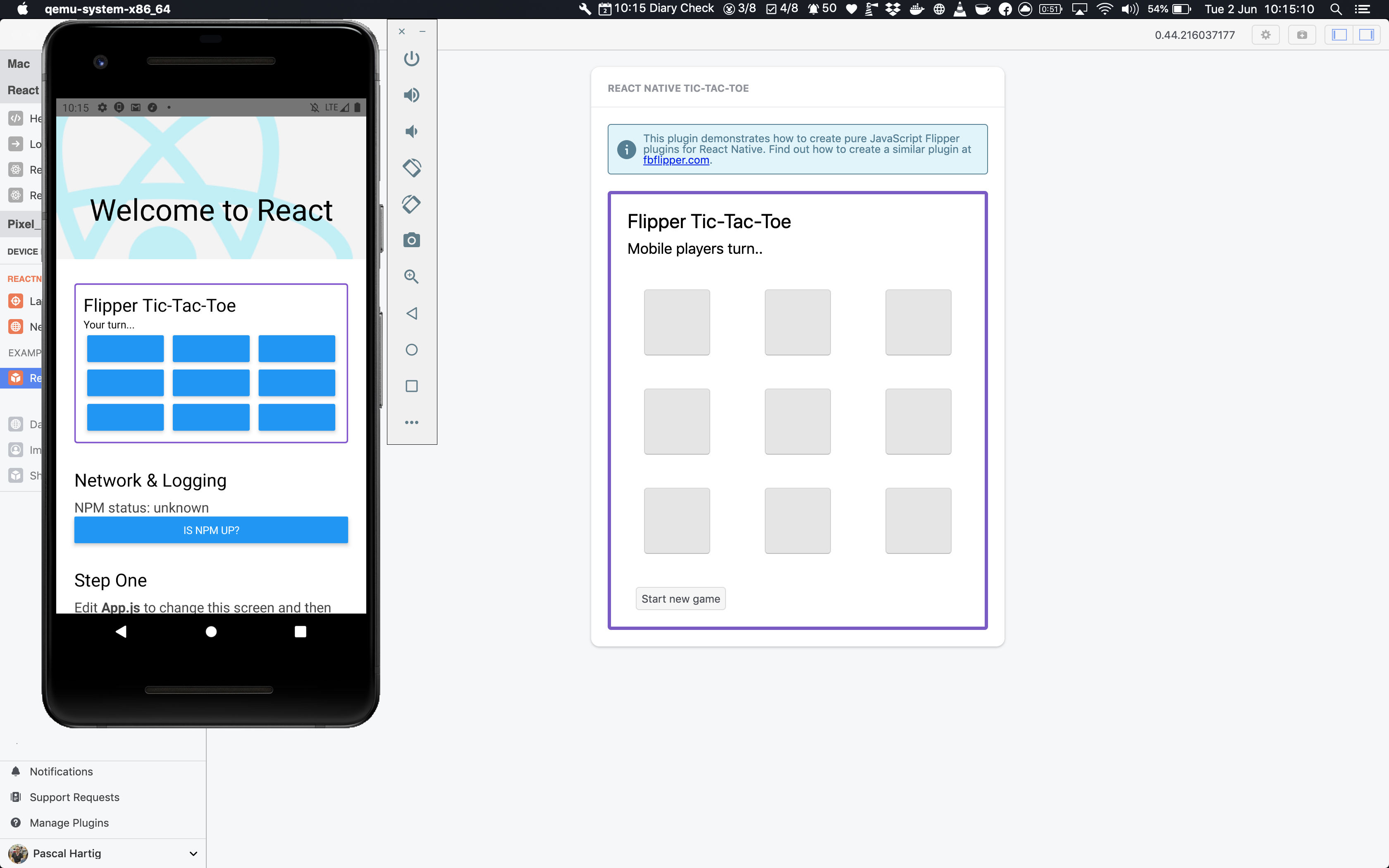Click top-left gray Tic-Tac-Toe cell in Flipper
The width and height of the screenshot is (1389, 868).
(x=677, y=322)
